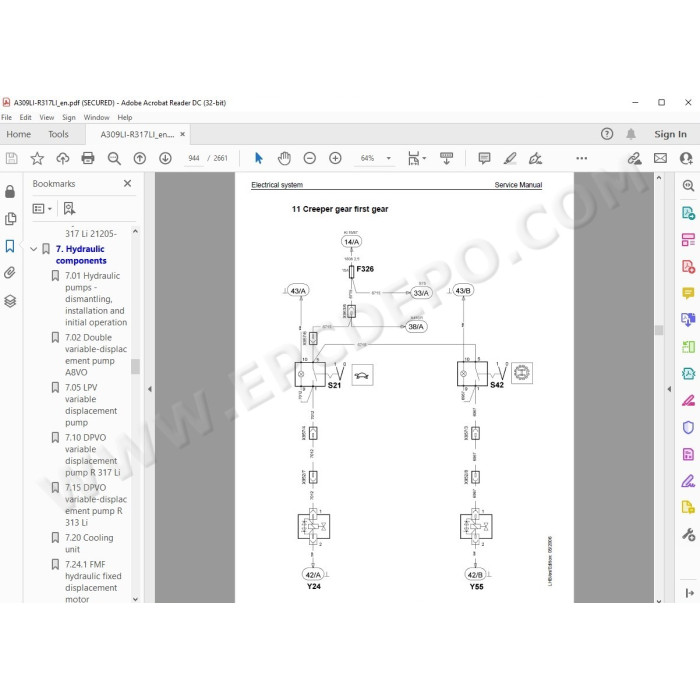Open notifications bell
700x700 pixels.
631,134
